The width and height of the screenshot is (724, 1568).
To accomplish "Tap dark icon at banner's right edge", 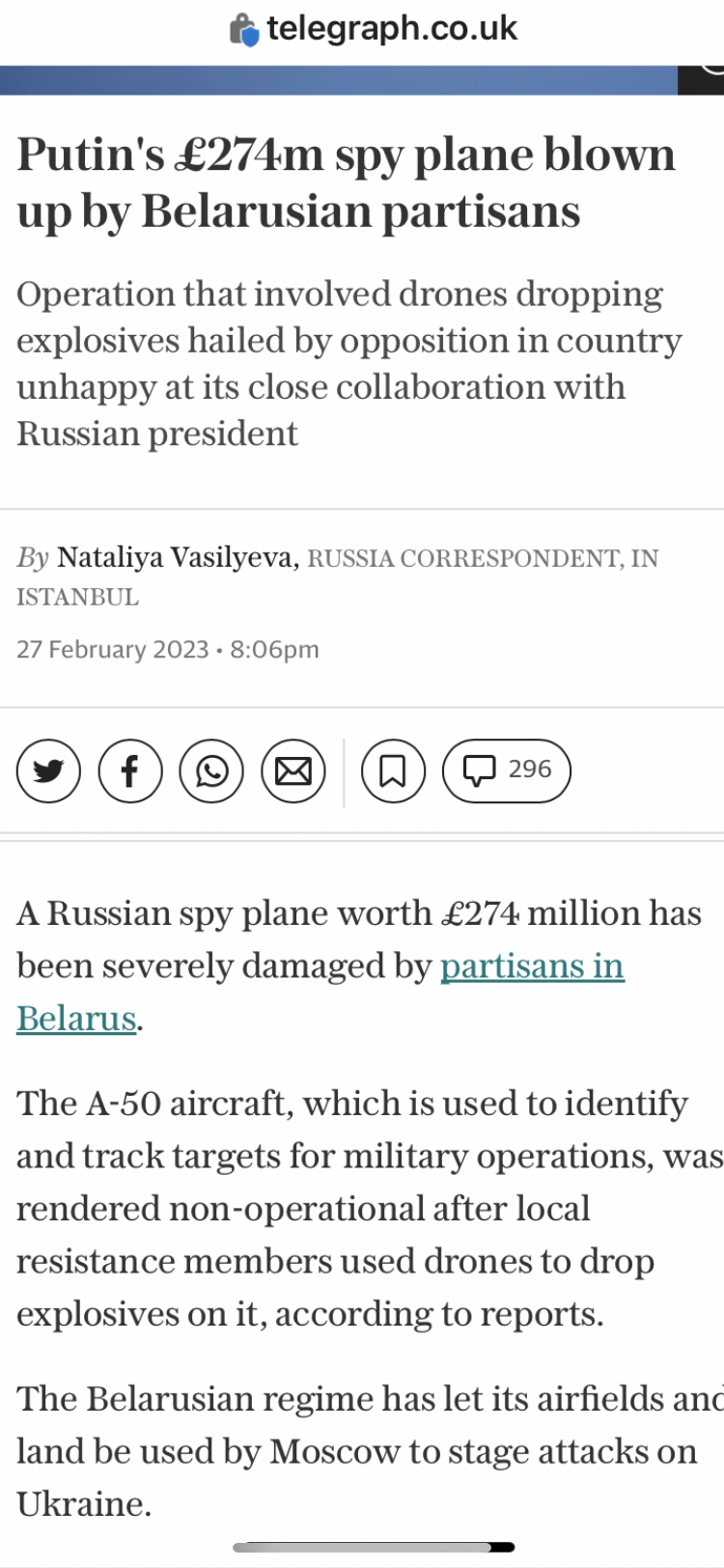I will (x=701, y=80).
